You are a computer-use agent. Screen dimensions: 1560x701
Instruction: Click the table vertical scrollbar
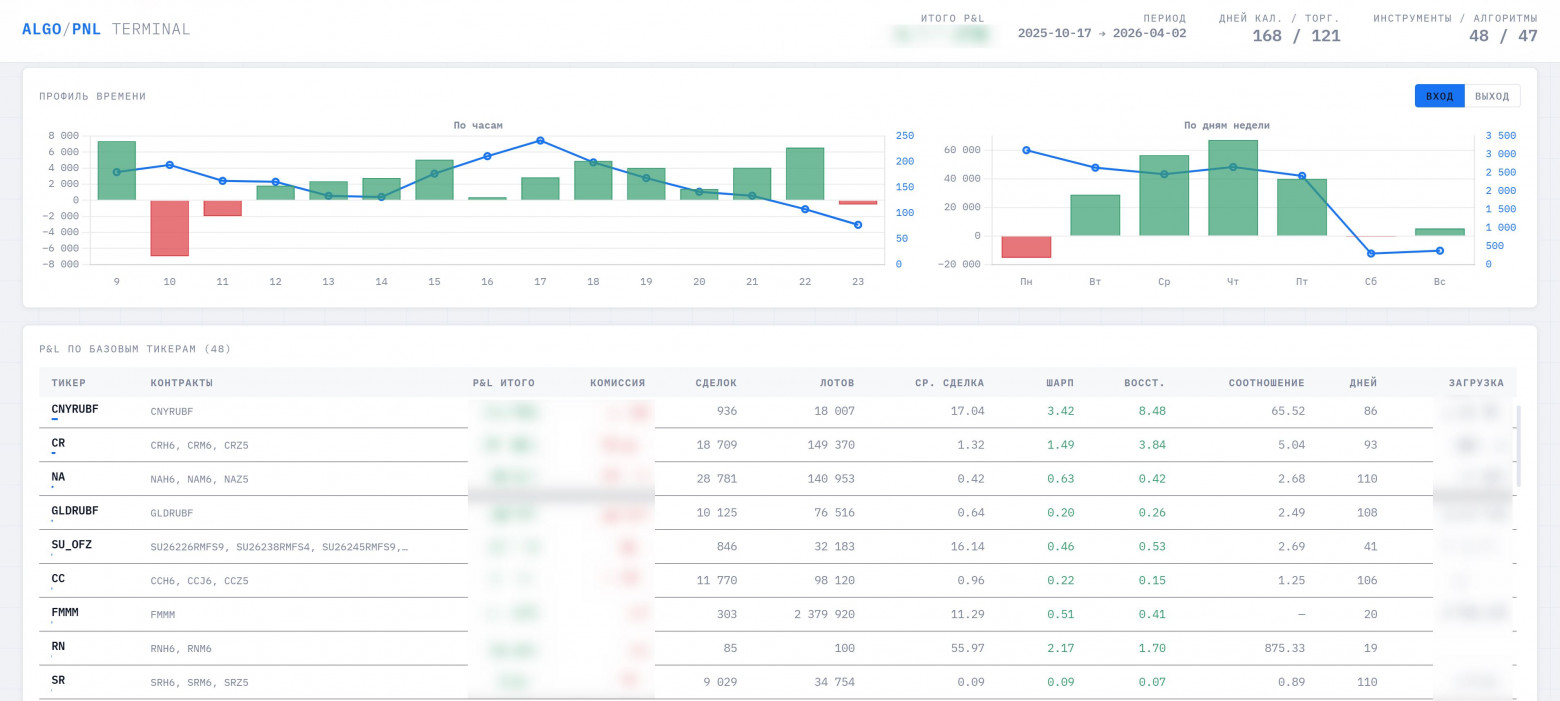(x=1519, y=446)
